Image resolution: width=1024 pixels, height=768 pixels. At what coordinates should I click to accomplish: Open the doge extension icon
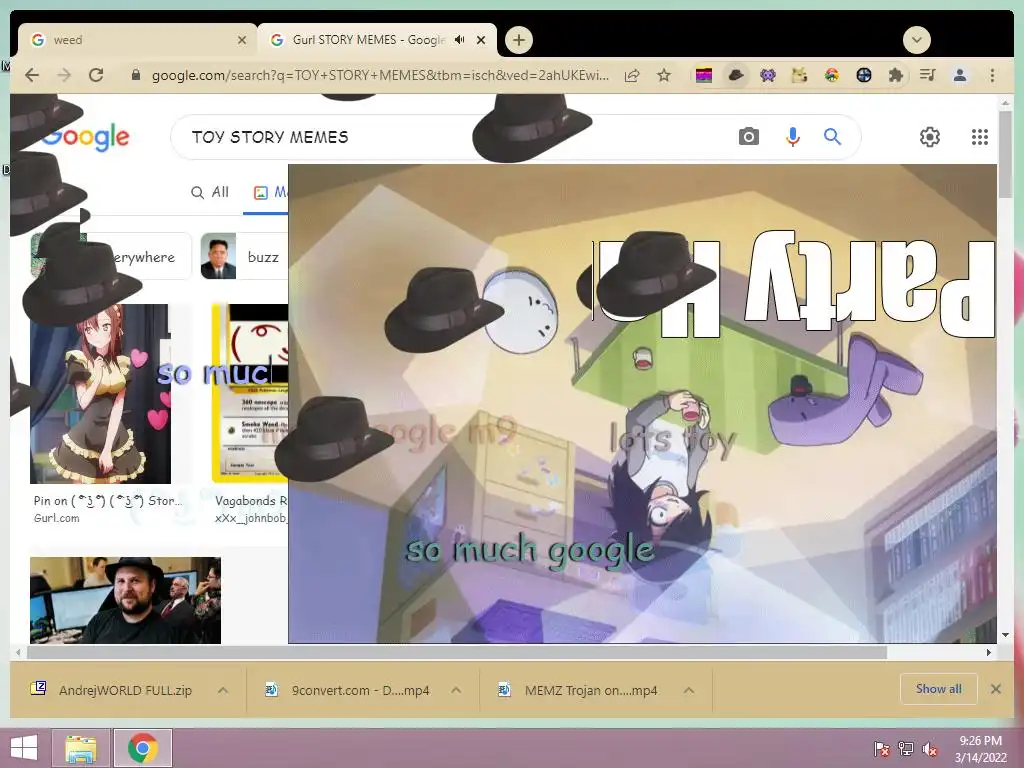tap(799, 76)
